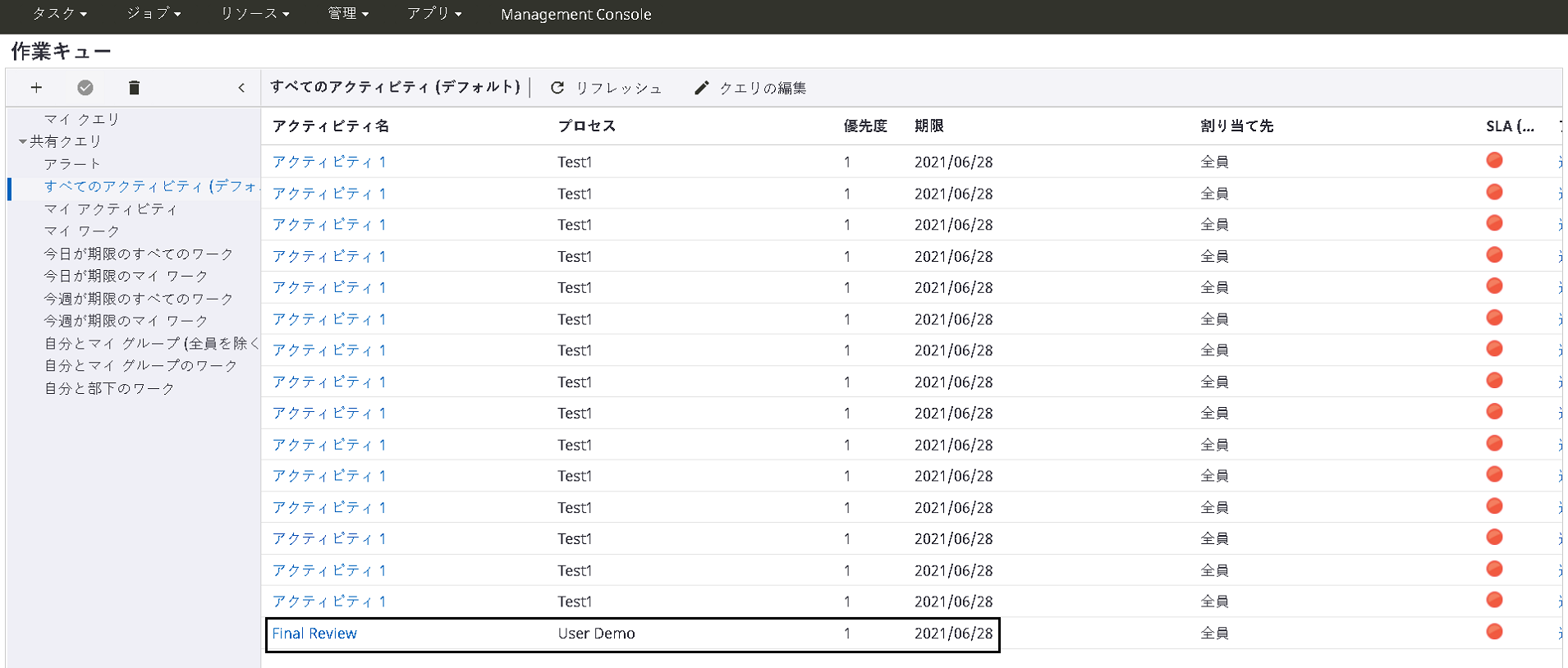Collapse the 共有クエリ tree node

pos(23,142)
